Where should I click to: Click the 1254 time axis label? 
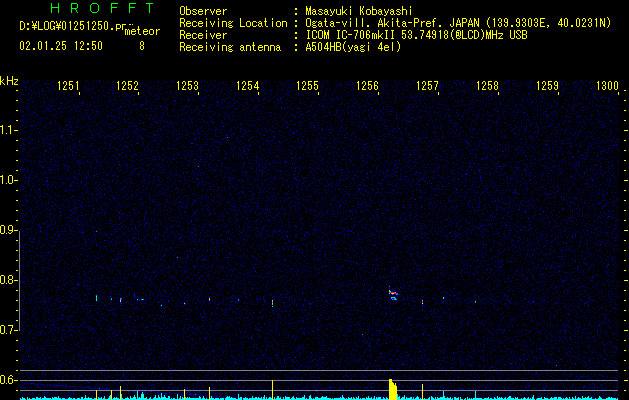248,86
